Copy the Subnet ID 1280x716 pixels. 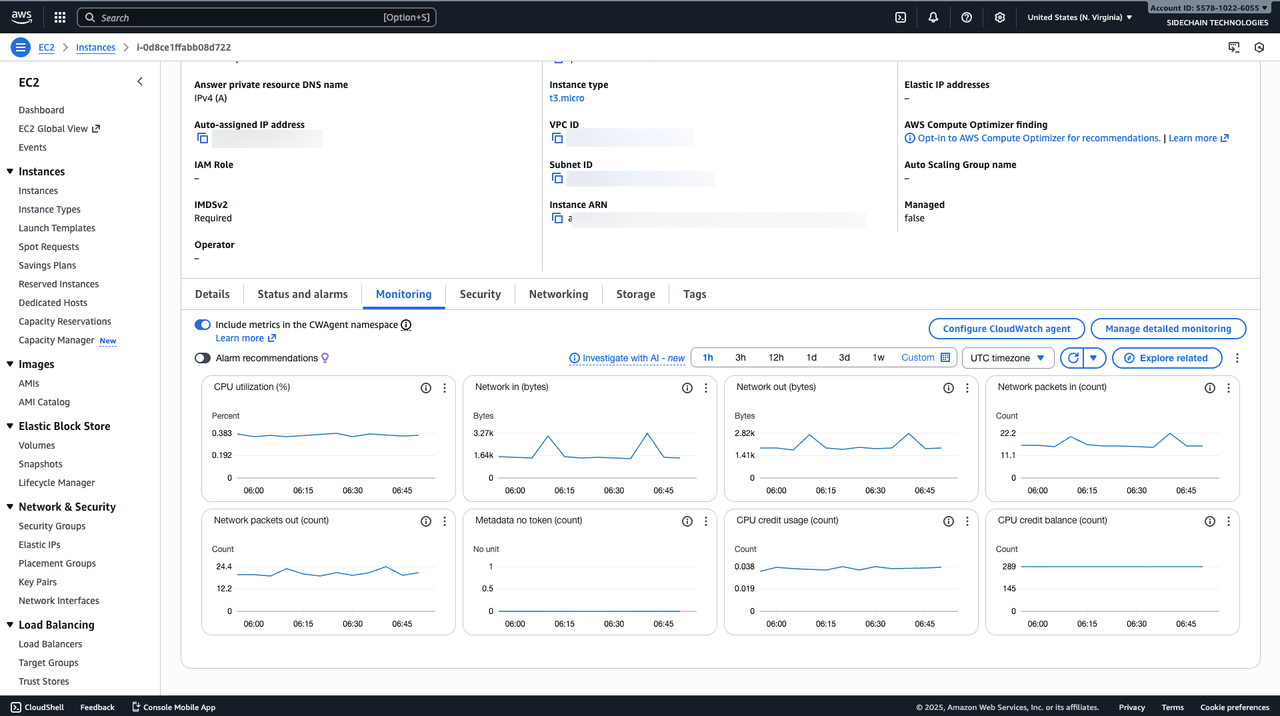[557, 178]
